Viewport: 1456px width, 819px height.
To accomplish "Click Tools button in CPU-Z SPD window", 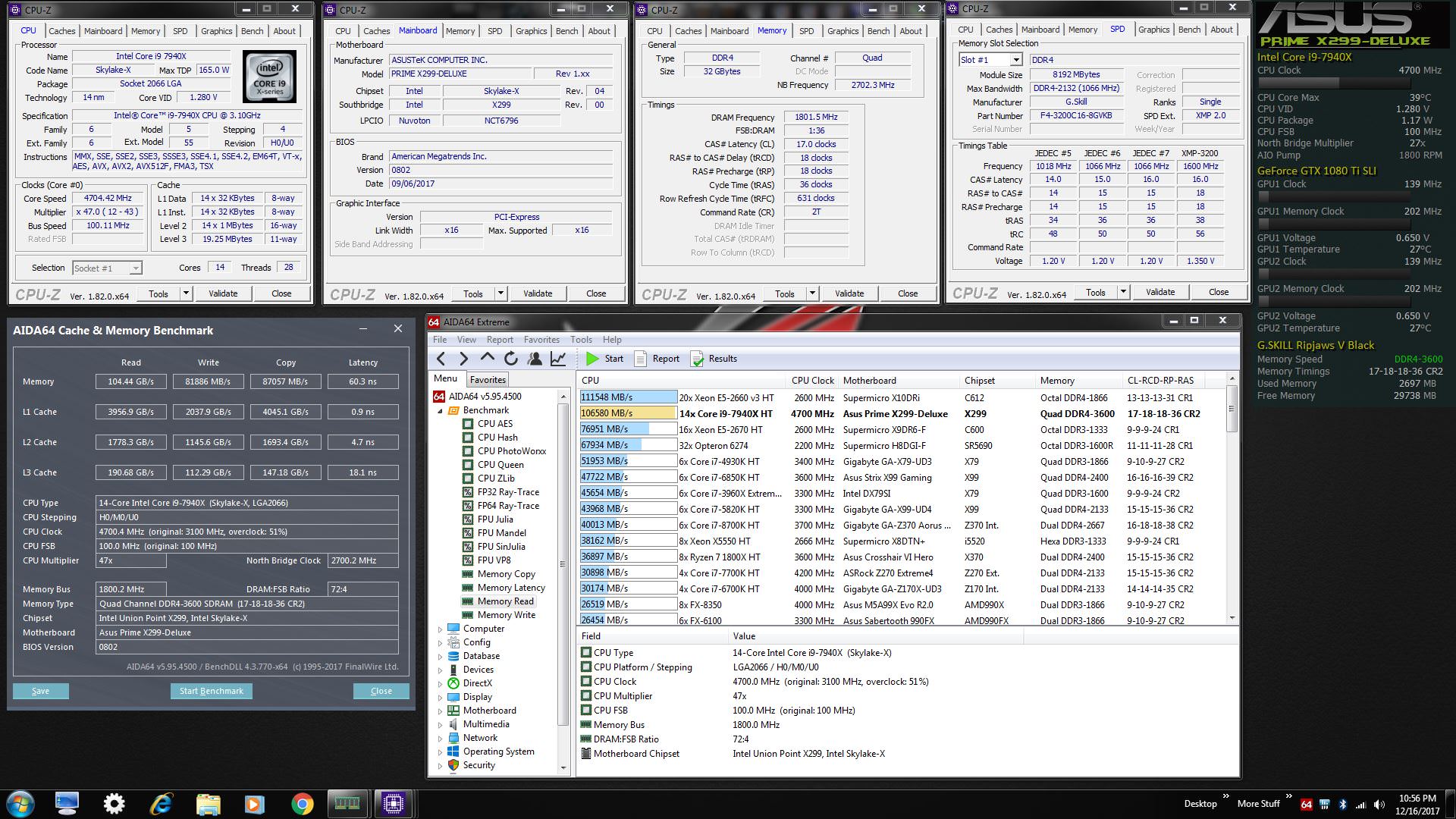I will (1096, 292).
